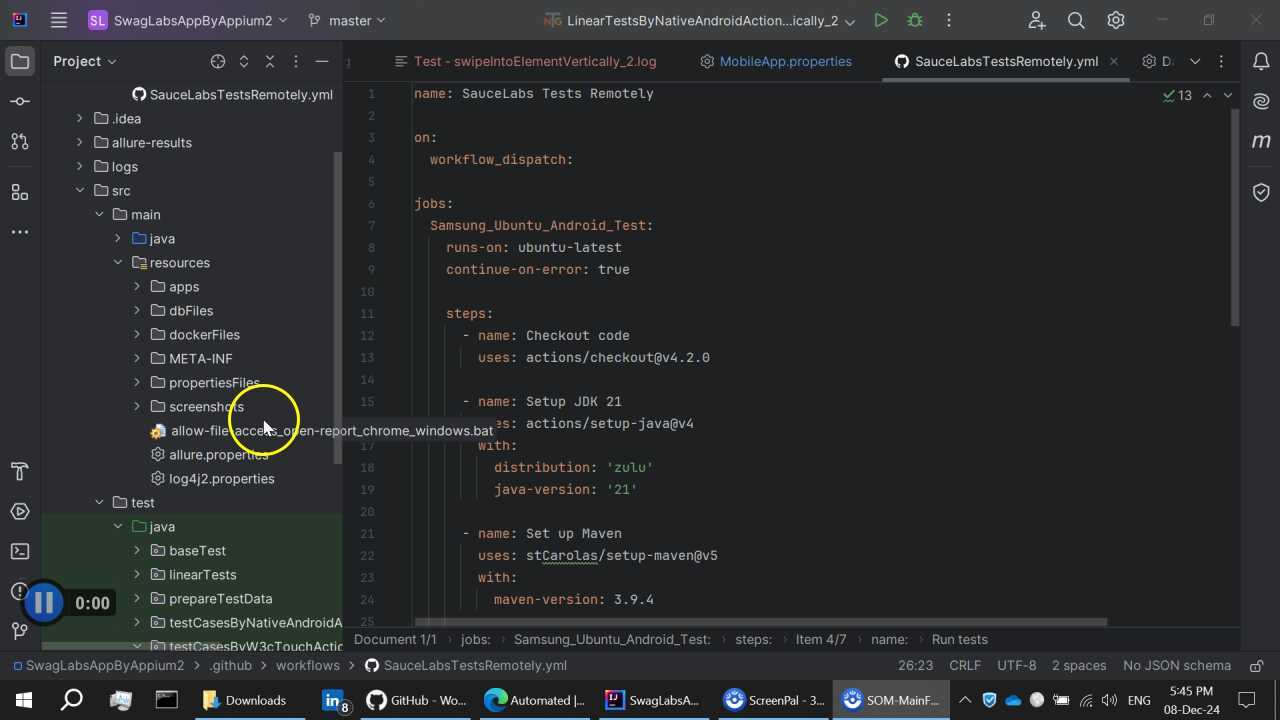The height and width of the screenshot is (720, 1280).
Task: Open the SwagLabsAppByAppium2 project dropdown
Action: (188, 20)
